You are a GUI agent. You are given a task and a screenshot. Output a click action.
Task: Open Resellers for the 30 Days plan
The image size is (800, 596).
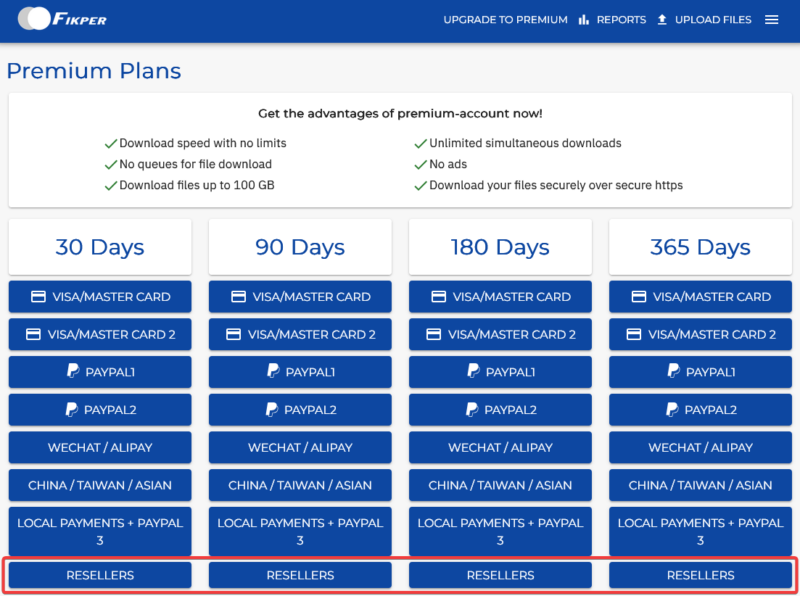100,575
